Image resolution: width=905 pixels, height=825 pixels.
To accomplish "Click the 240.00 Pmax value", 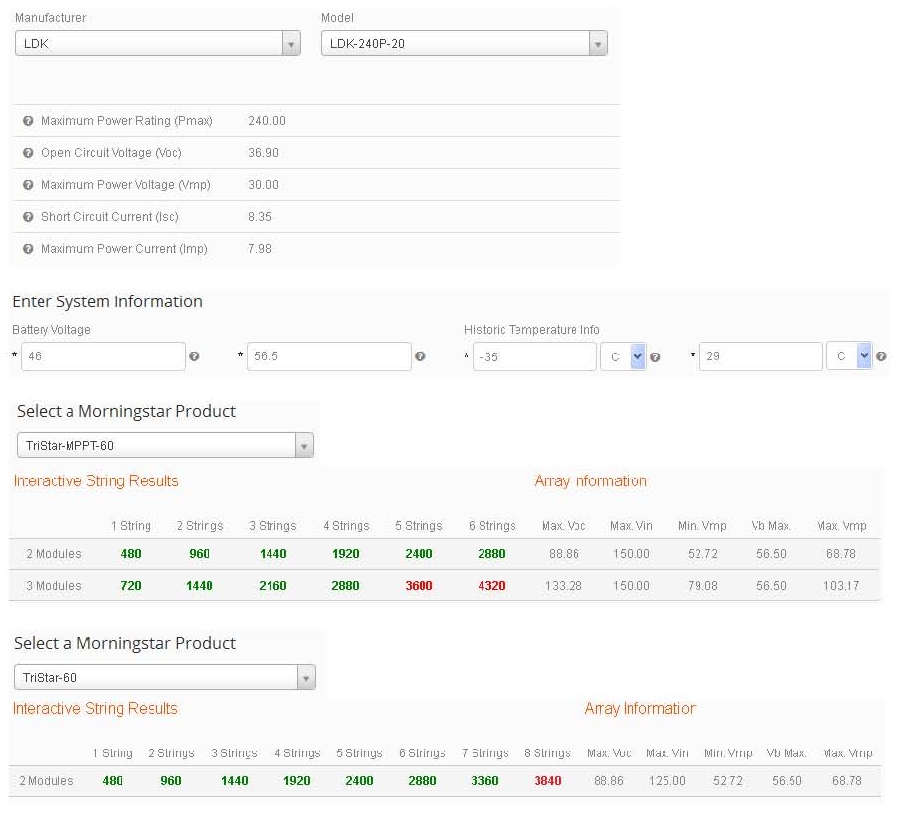I will pyautogui.click(x=267, y=121).
